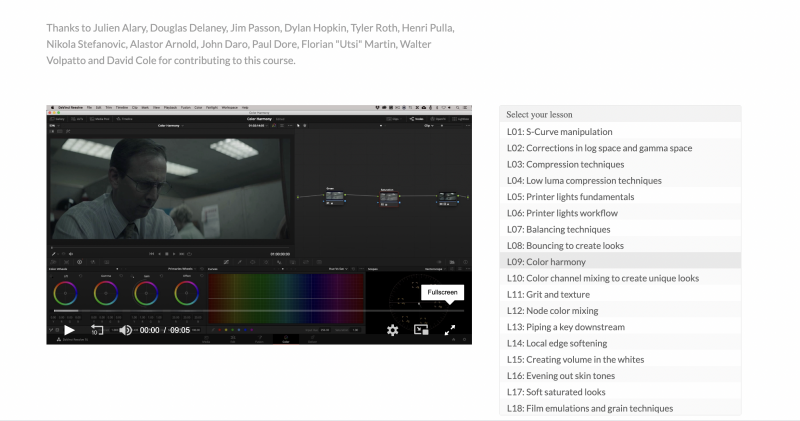Enable picture-in-picture mode icon
This screenshot has width=800, height=421.
coord(421,330)
